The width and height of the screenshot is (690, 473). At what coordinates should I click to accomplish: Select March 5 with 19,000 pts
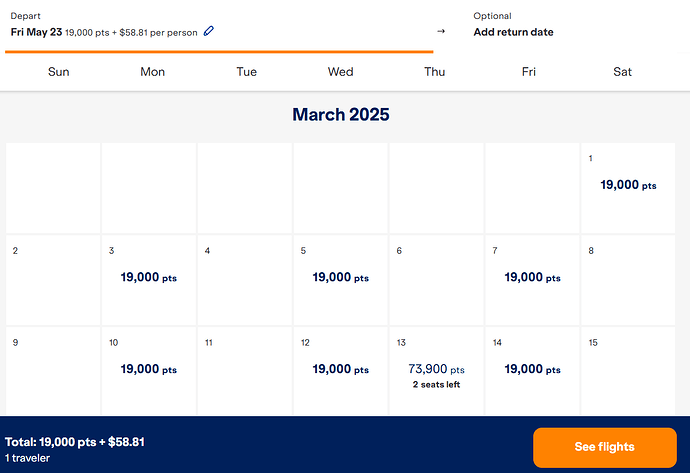pos(341,280)
